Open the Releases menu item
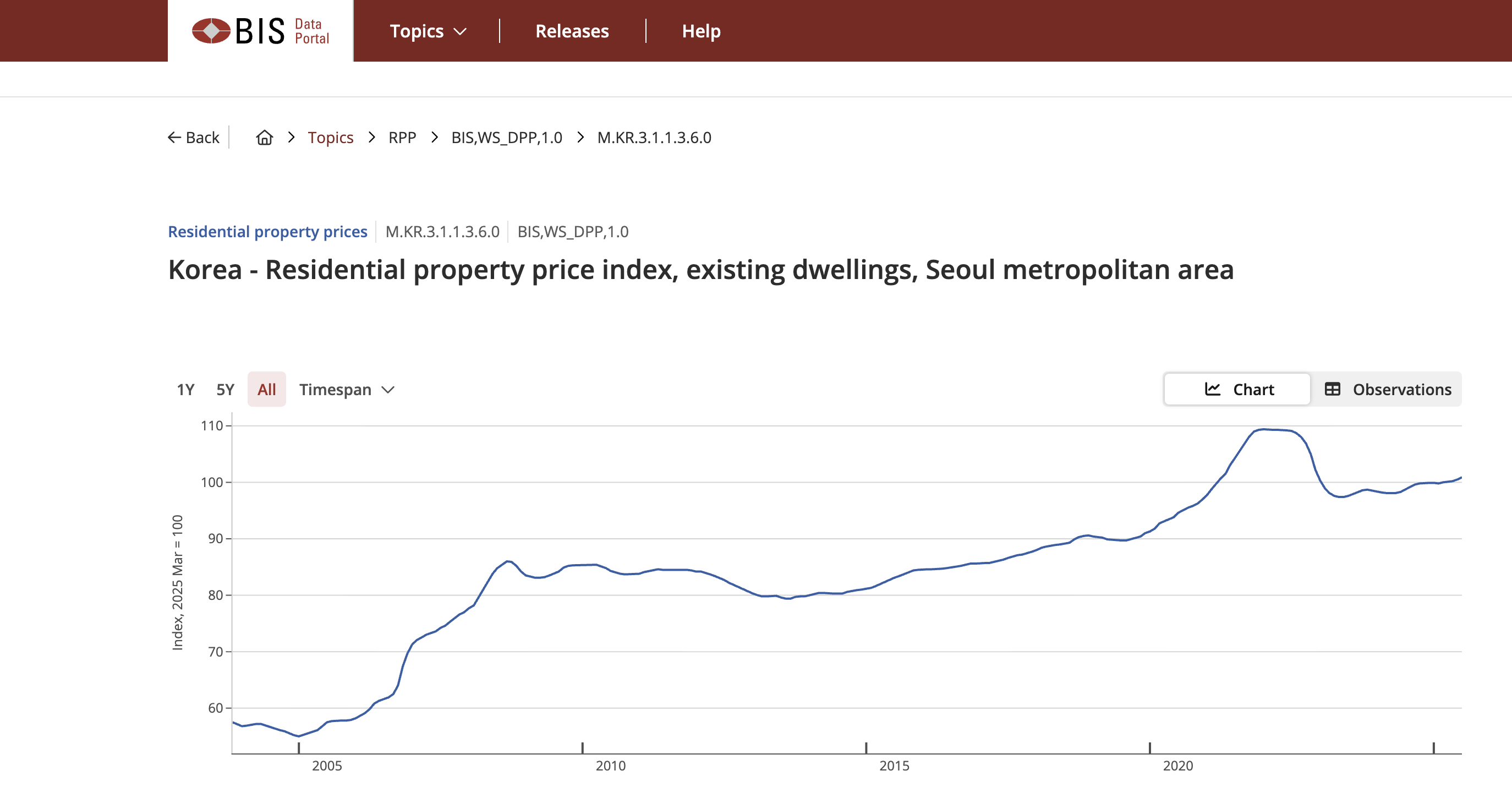Viewport: 1512px width, 798px height. (572, 31)
